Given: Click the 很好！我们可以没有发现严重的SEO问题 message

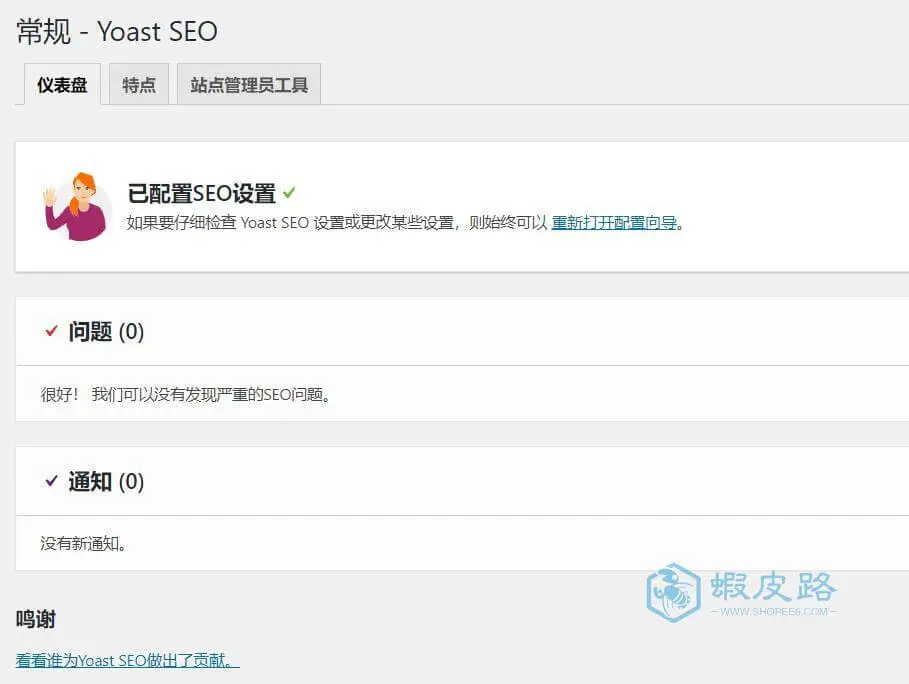Looking at the screenshot, I should point(186,395).
